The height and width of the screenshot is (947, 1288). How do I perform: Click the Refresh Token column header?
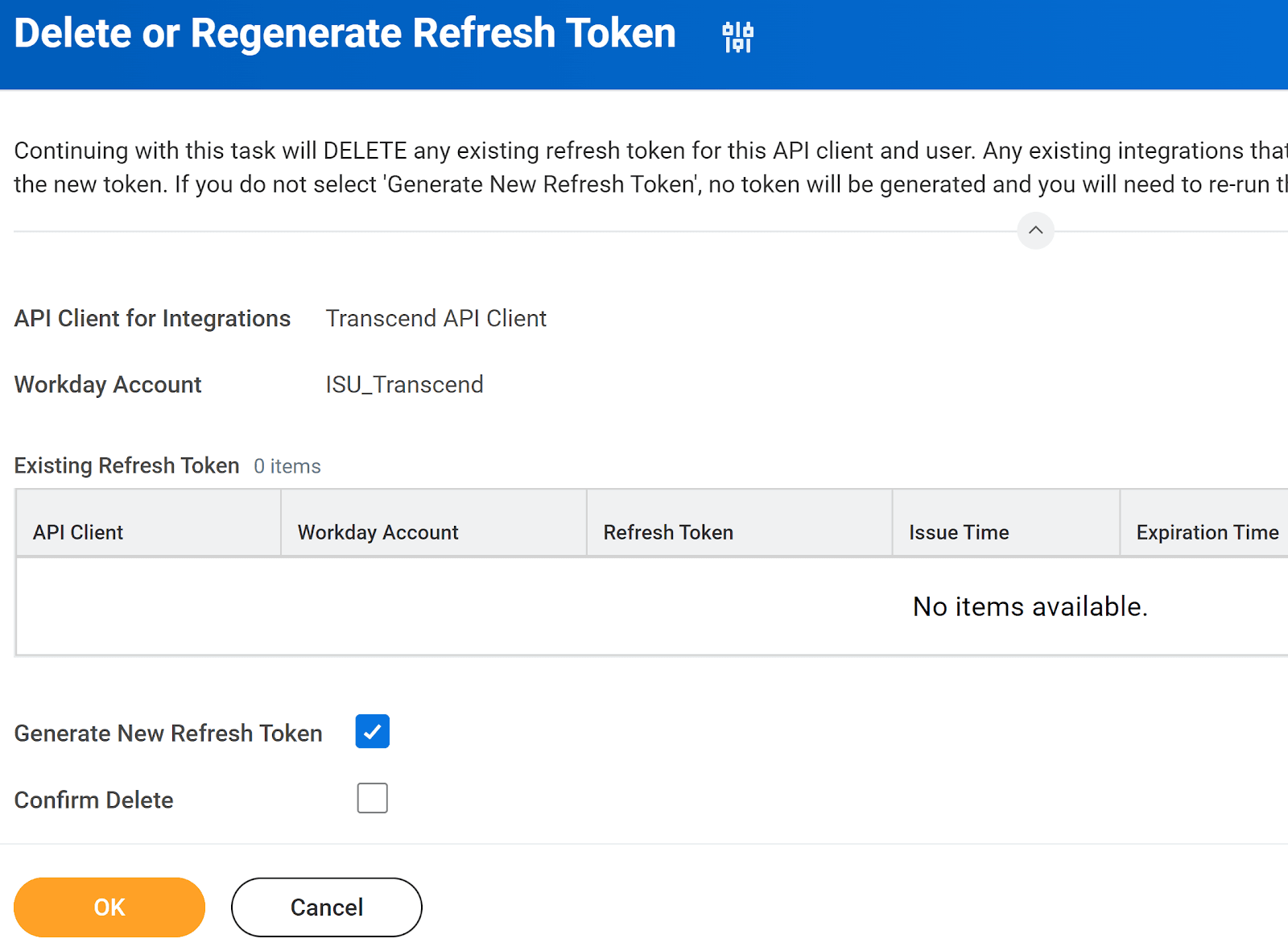pyautogui.click(x=668, y=531)
